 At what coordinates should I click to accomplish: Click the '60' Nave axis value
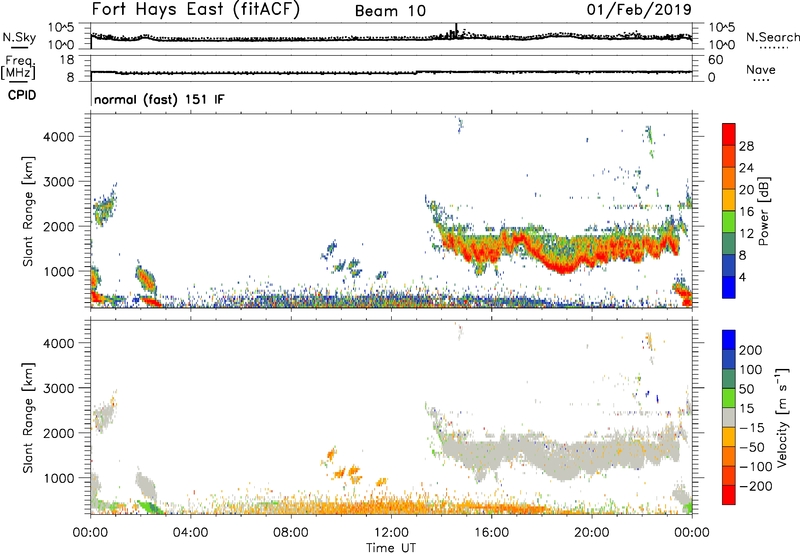click(x=715, y=60)
